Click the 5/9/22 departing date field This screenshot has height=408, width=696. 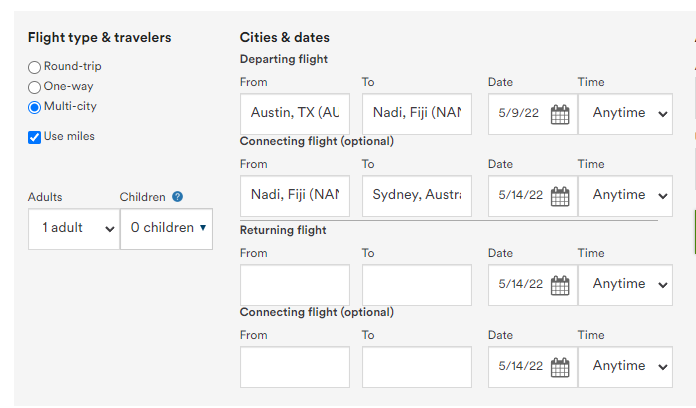click(519, 114)
